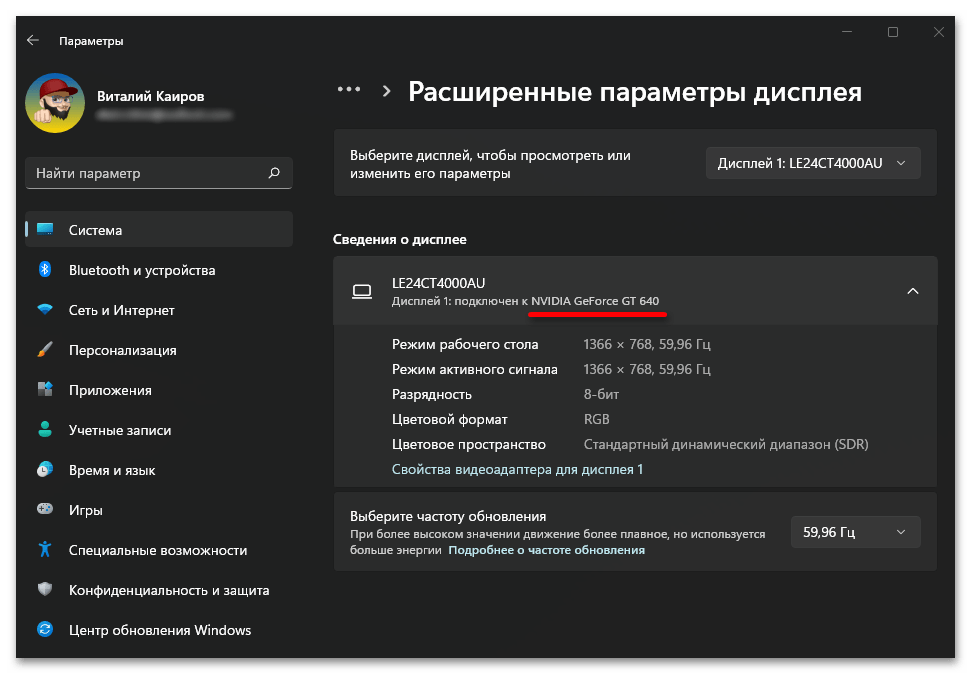Click the 'RGB' color format value

click(x=596, y=419)
